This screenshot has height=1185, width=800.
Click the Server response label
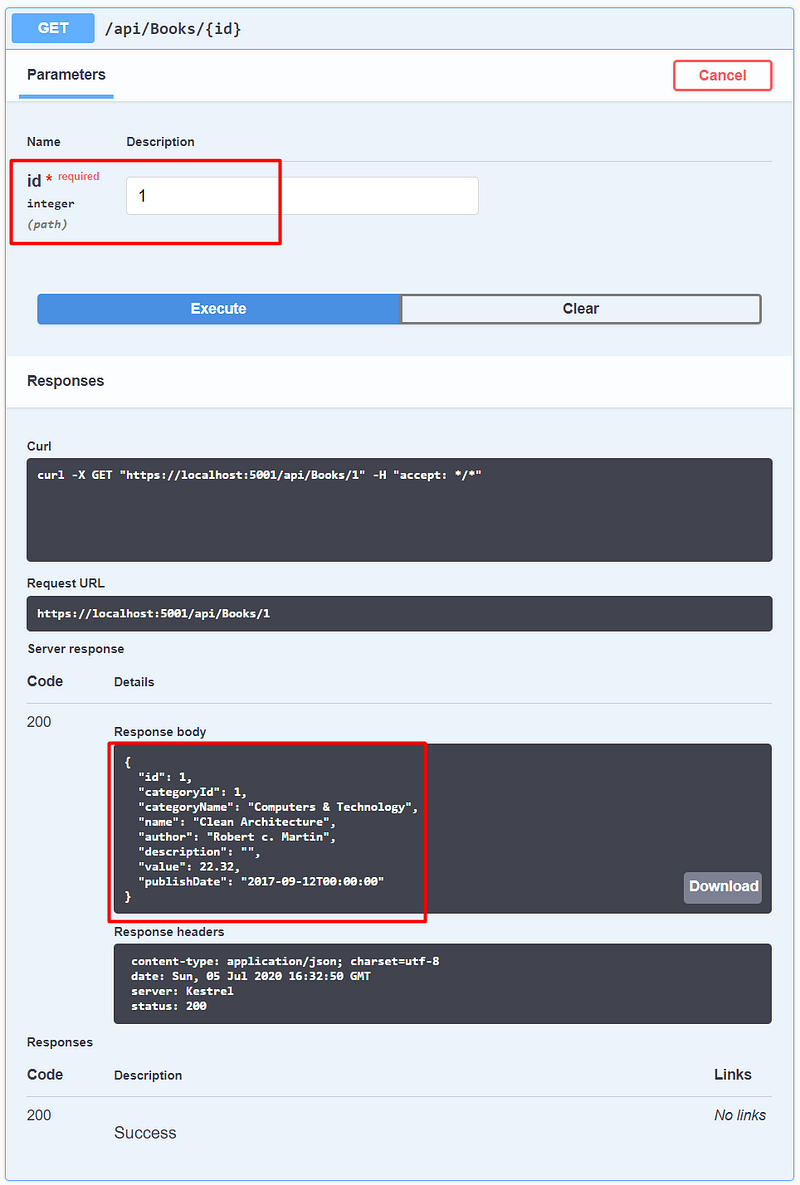click(76, 649)
